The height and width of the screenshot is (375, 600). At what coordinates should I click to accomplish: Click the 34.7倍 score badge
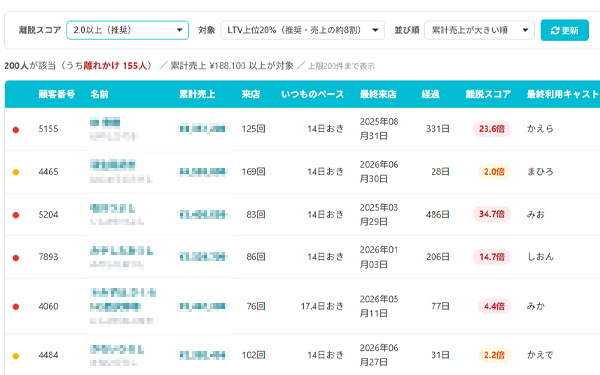pyautogui.click(x=492, y=214)
